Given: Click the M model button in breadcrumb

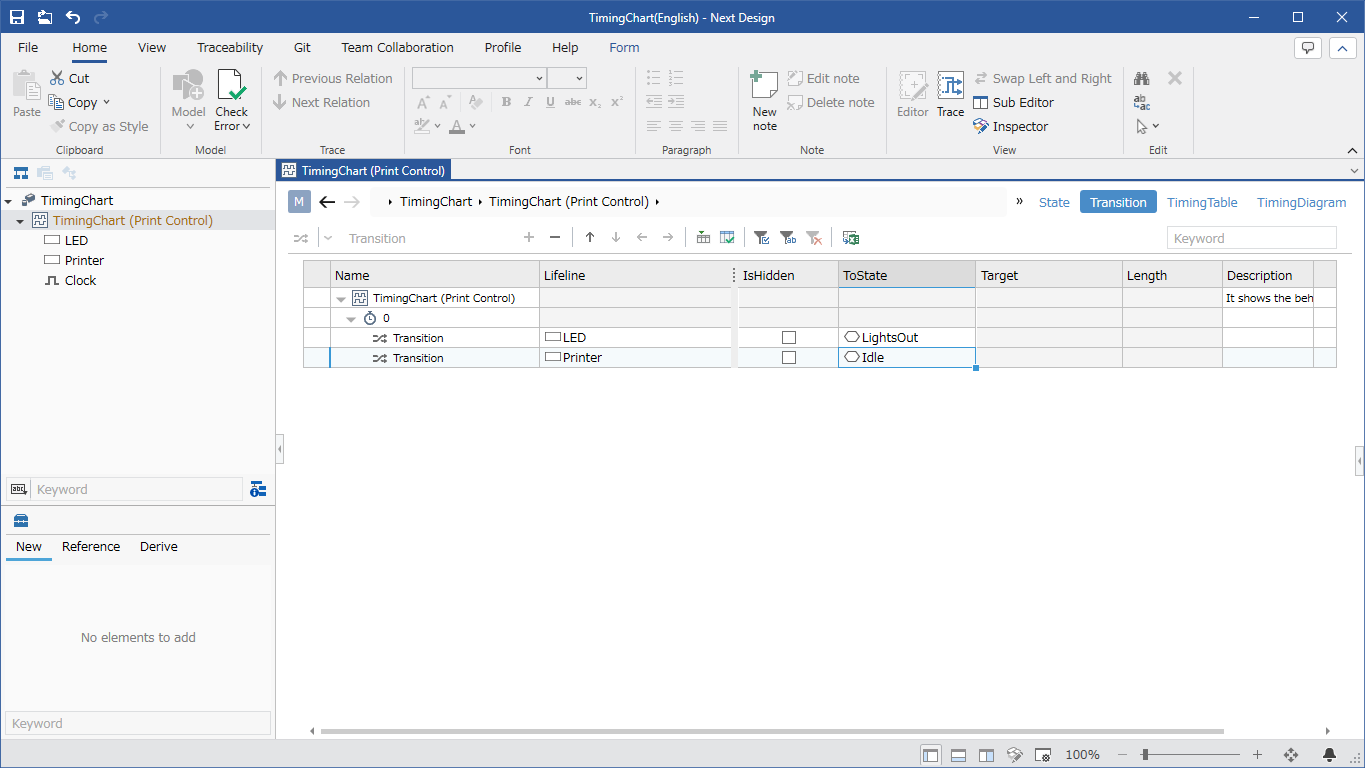Looking at the screenshot, I should click(300, 202).
